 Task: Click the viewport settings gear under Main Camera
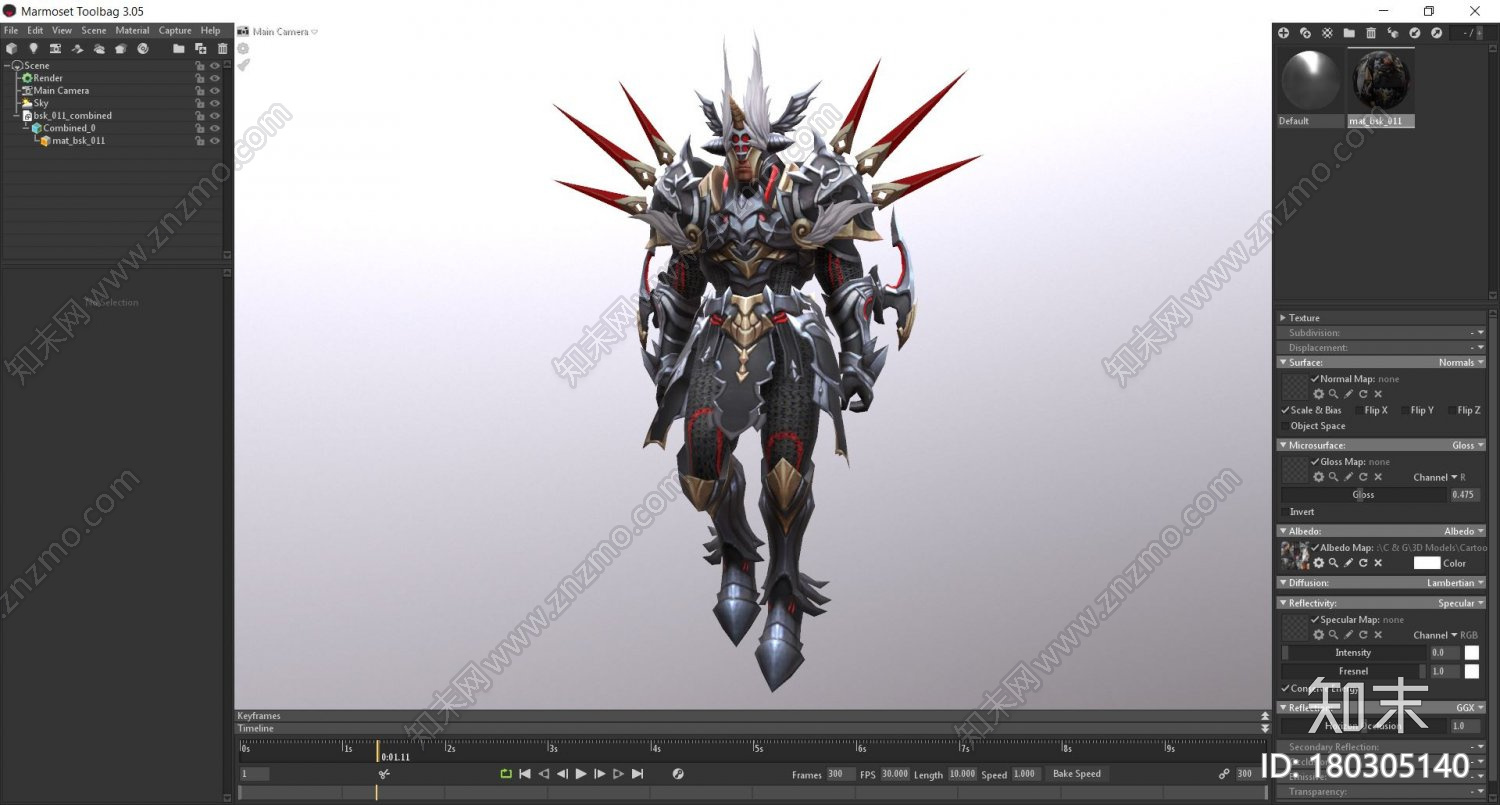click(243, 48)
